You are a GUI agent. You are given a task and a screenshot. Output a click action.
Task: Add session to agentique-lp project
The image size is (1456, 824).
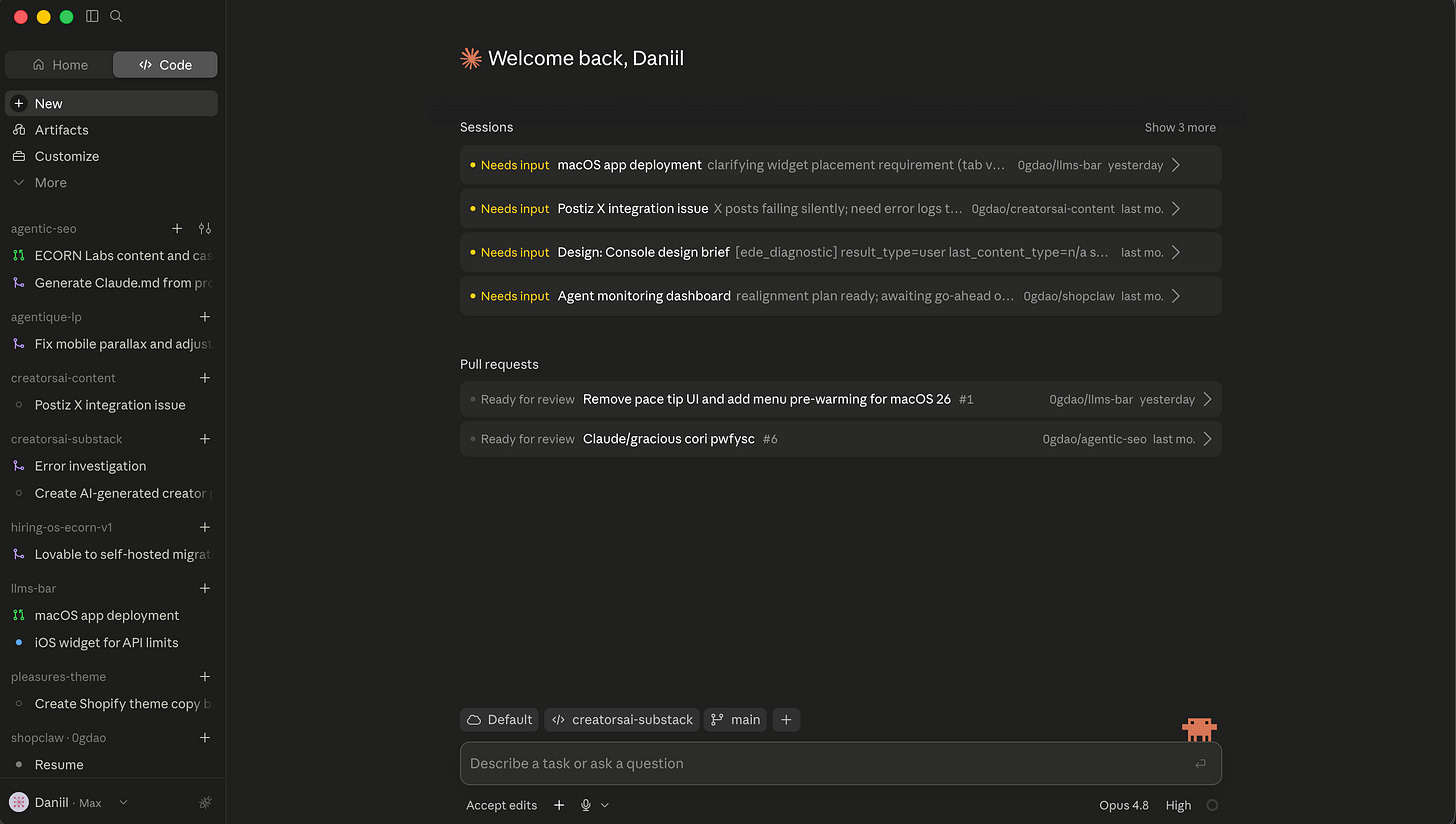tap(205, 317)
